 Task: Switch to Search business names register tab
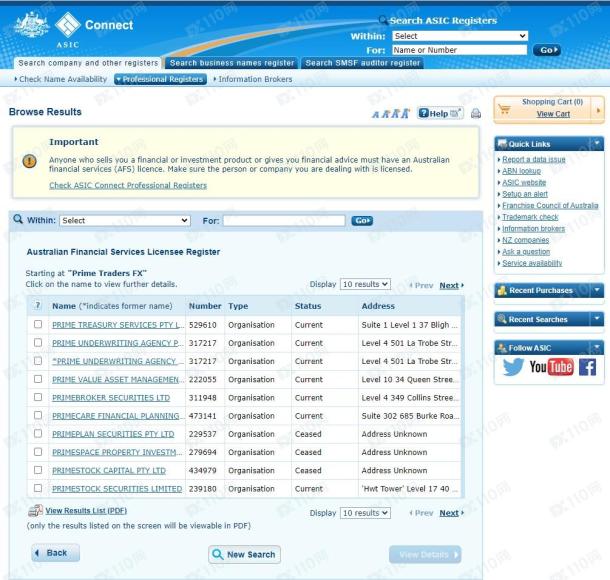pyautogui.click(x=232, y=63)
